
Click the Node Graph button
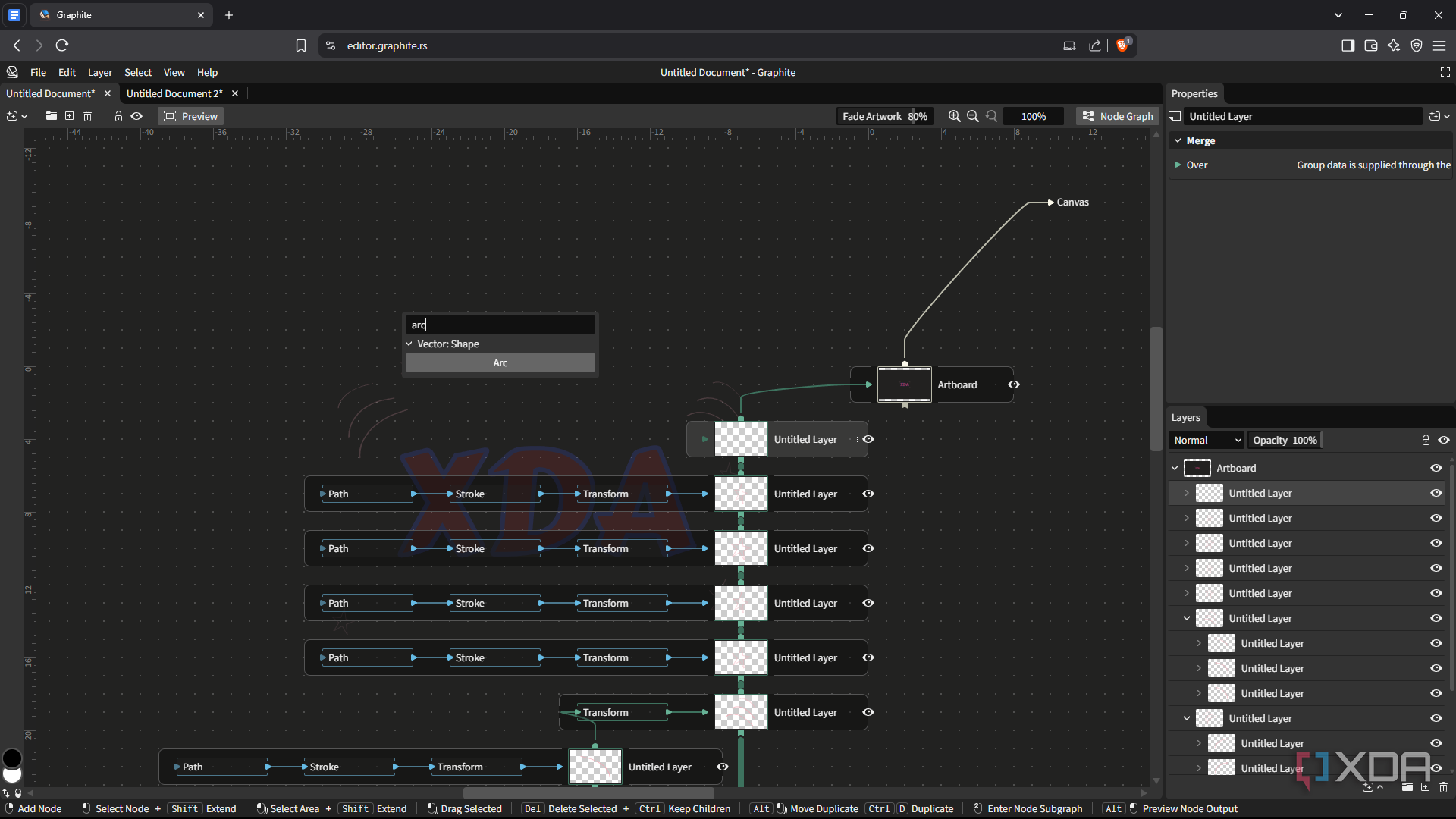[1118, 116]
